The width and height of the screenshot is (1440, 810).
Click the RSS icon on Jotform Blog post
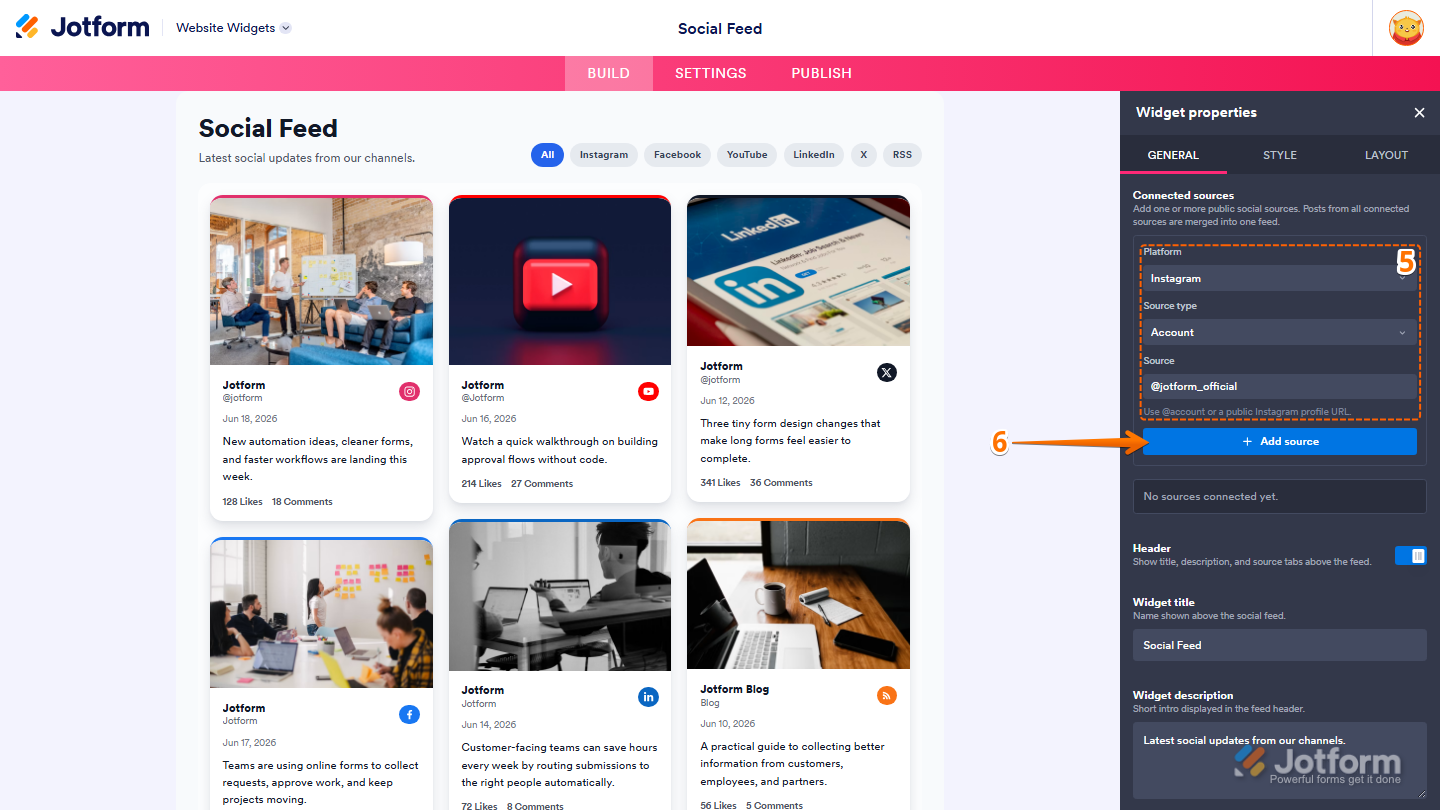pyautogui.click(x=887, y=696)
